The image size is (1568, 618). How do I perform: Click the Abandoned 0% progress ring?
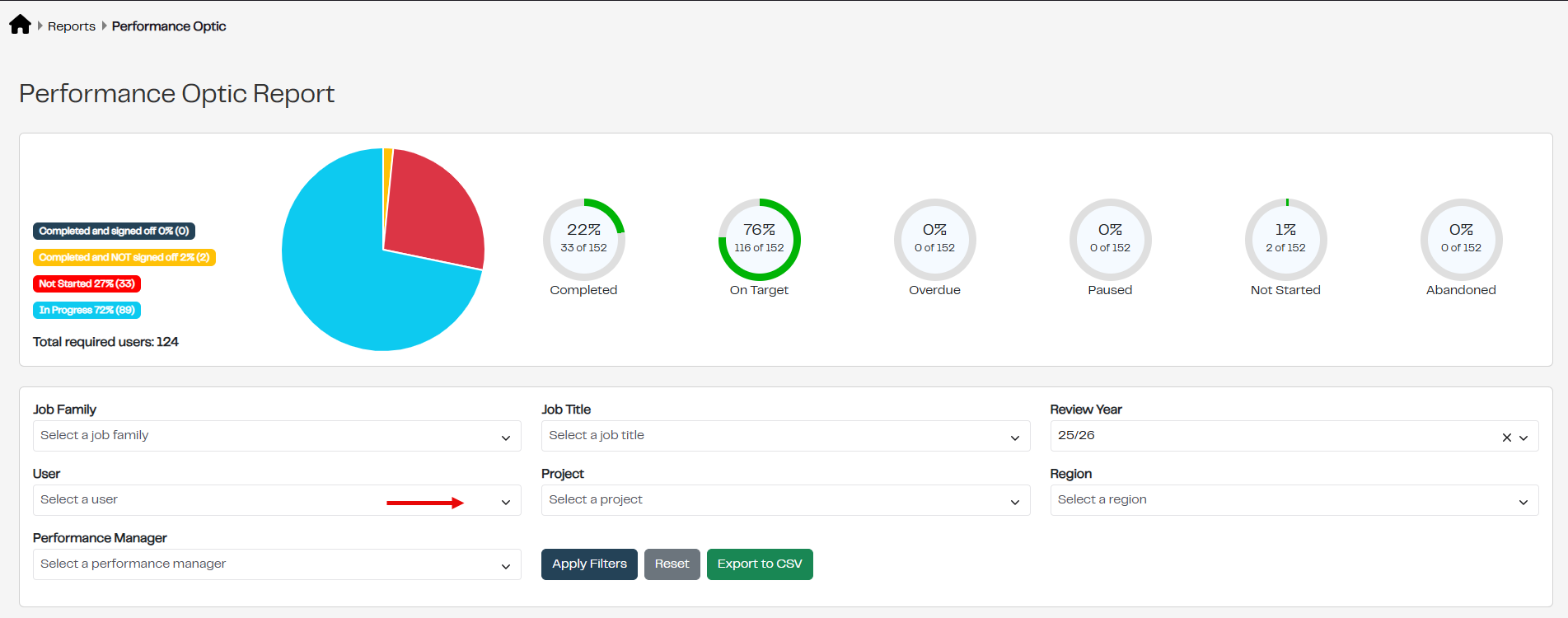[x=1461, y=240]
